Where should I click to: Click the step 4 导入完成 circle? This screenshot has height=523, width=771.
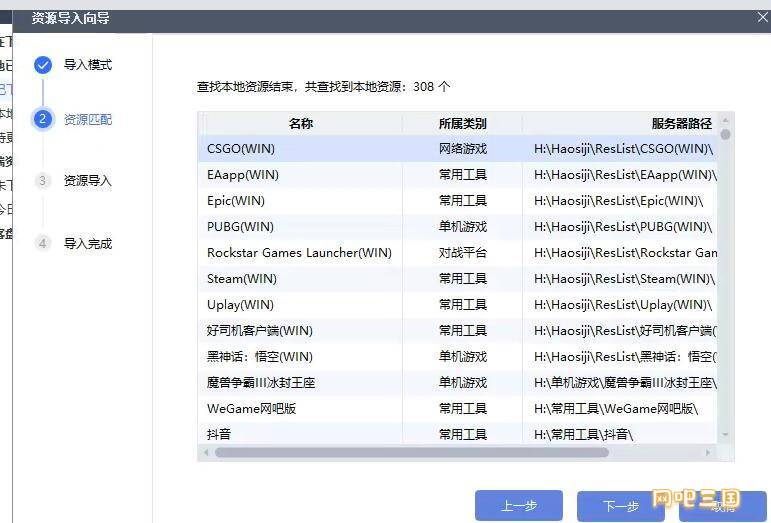coord(43,243)
